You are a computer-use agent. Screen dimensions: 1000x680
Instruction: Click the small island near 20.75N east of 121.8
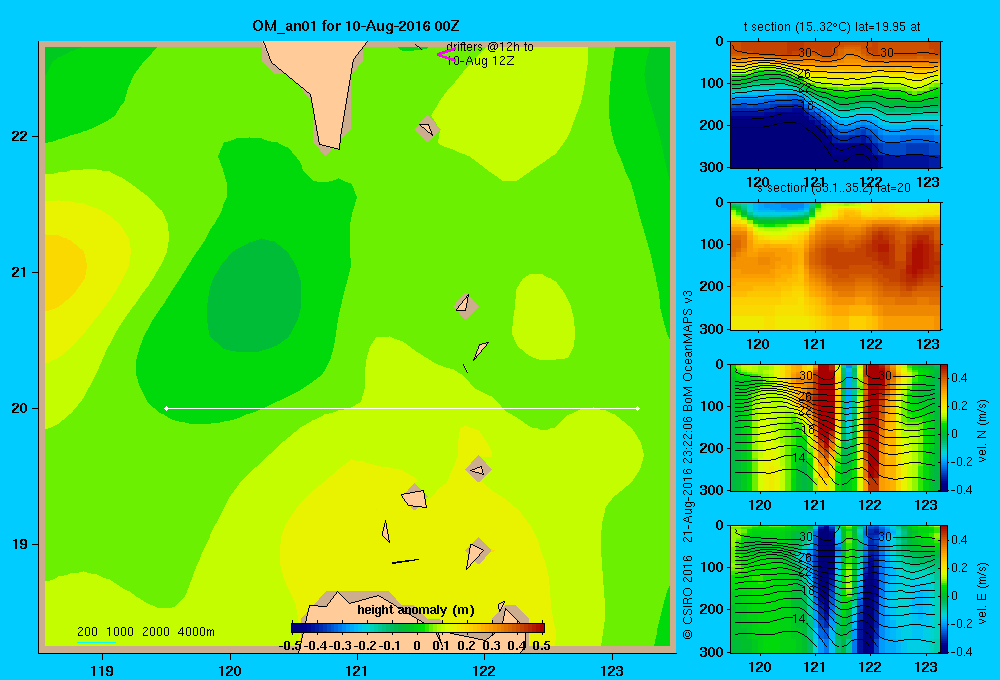pyautogui.click(x=465, y=305)
